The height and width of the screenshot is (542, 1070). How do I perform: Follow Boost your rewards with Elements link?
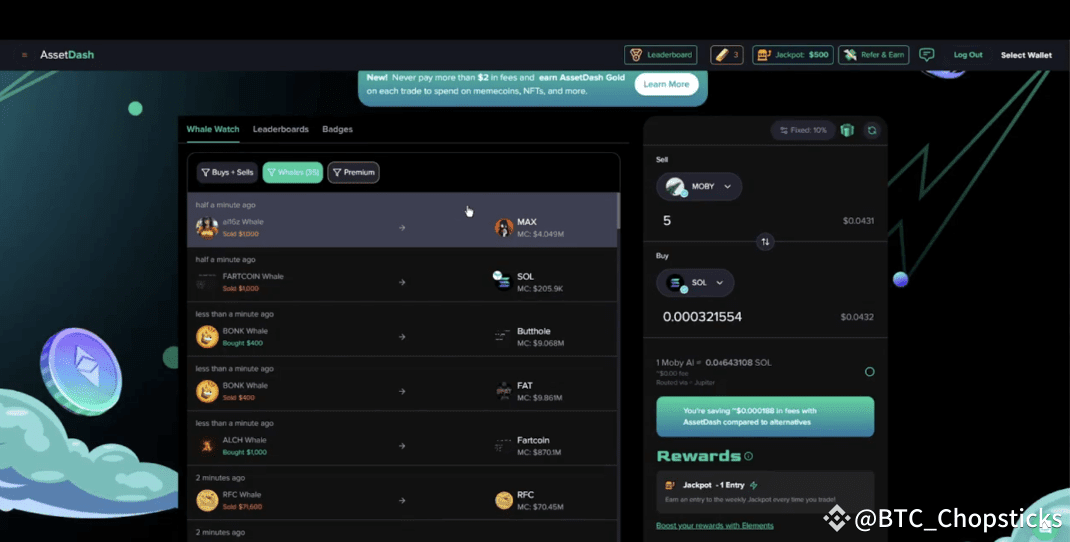click(x=714, y=526)
